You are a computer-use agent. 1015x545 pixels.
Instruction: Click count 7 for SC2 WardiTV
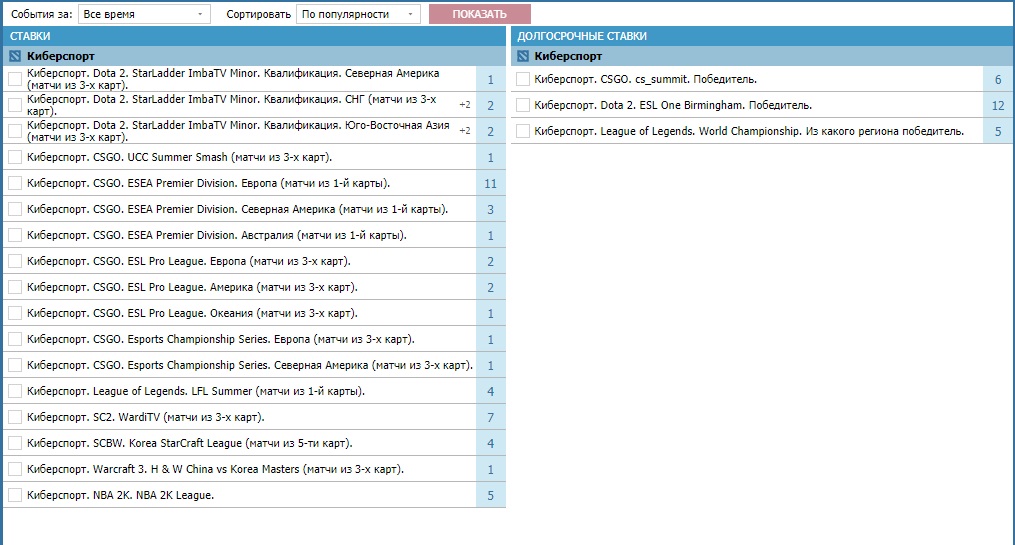pyautogui.click(x=491, y=417)
